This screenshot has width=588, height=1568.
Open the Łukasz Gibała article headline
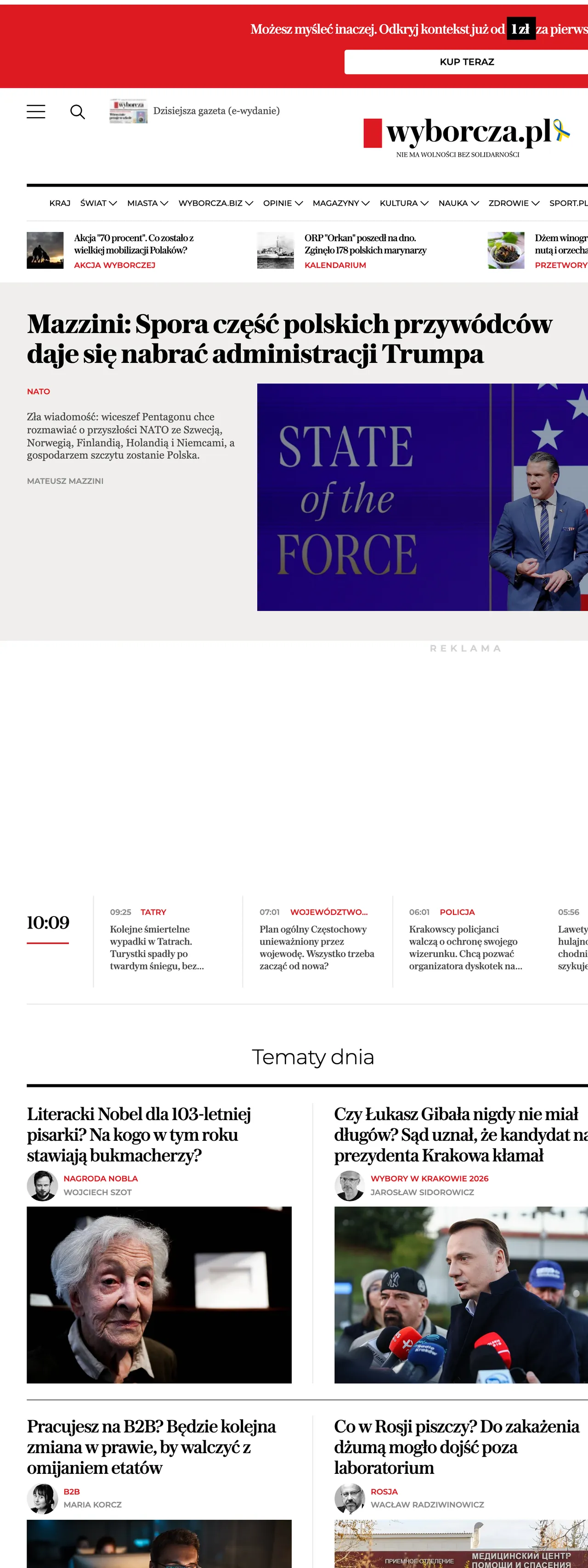click(461, 1135)
